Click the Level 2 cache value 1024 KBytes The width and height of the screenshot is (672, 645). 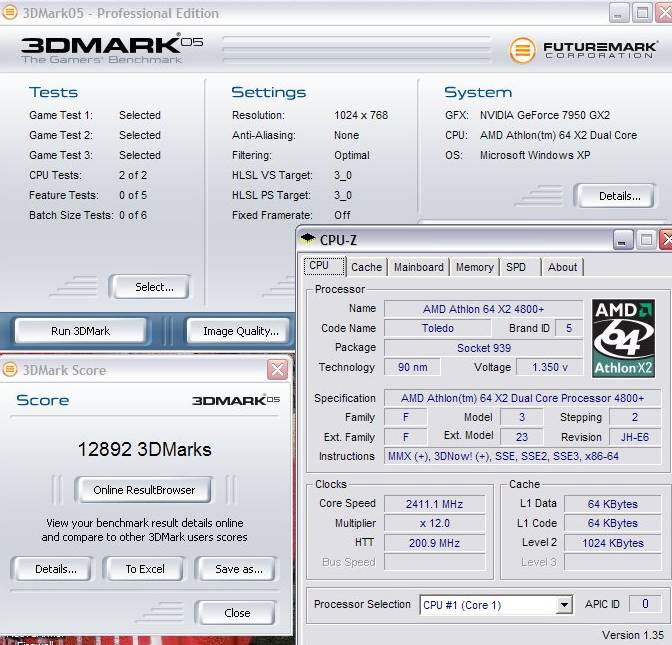[612, 543]
